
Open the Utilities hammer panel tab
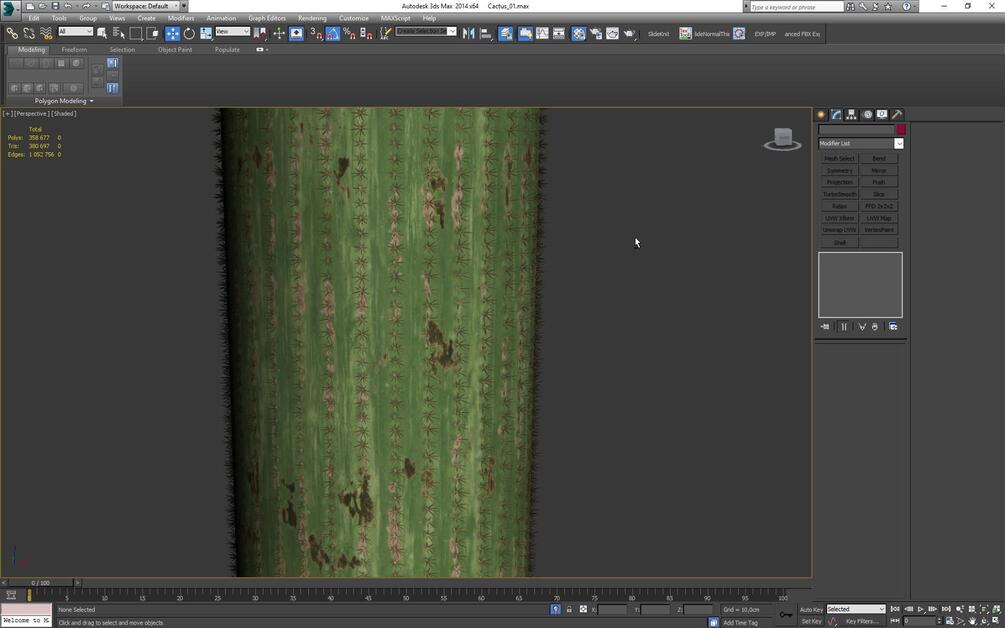pyautogui.click(x=897, y=114)
